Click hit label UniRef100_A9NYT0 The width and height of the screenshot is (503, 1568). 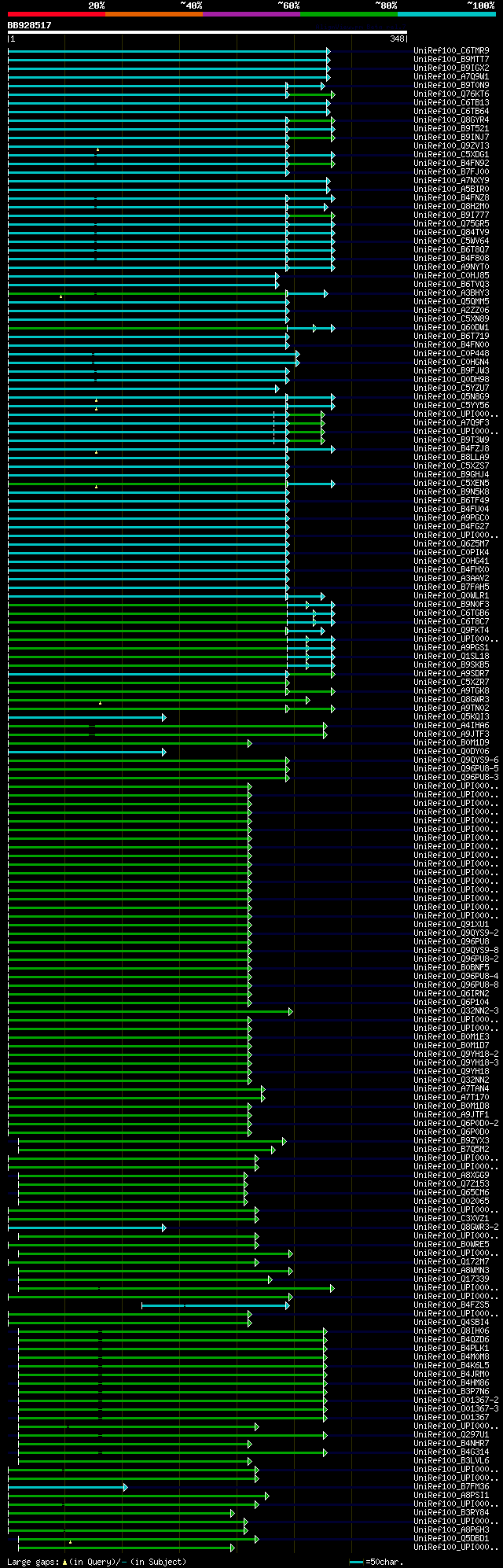click(x=452, y=267)
